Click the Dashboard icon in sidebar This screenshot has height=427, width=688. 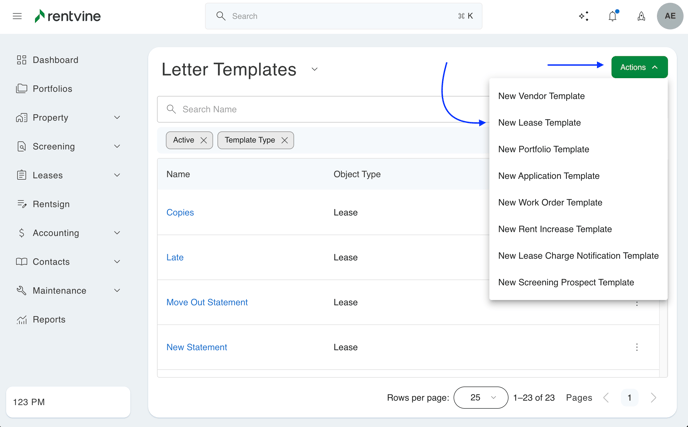coord(22,60)
